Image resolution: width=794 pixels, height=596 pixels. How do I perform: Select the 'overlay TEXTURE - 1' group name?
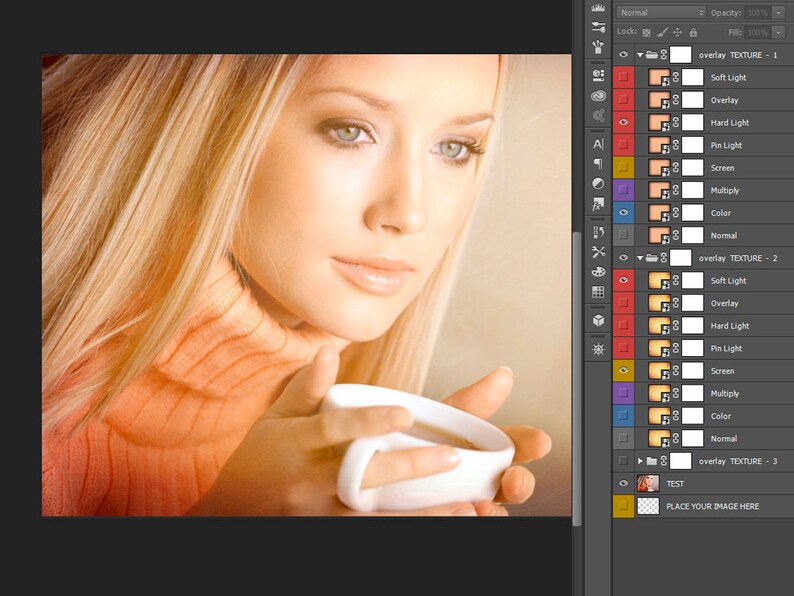(x=738, y=55)
